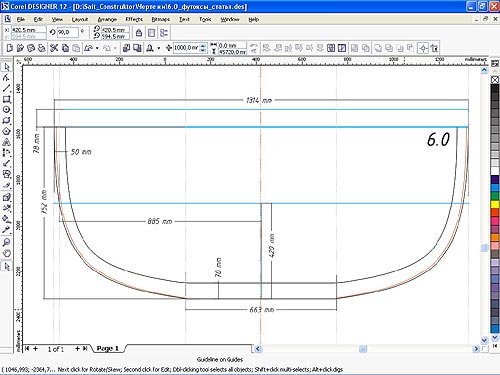
Task: Select the Polygon tool in toolbox
Action: [7, 131]
